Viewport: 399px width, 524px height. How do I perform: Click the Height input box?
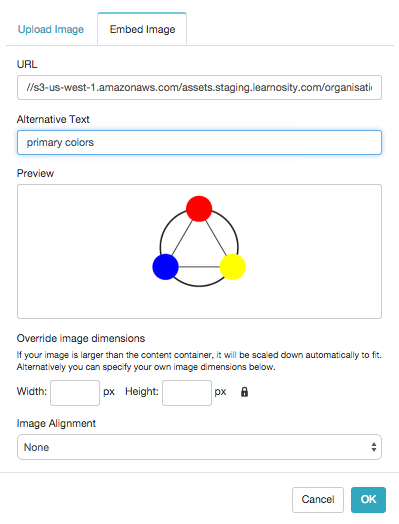187,393
